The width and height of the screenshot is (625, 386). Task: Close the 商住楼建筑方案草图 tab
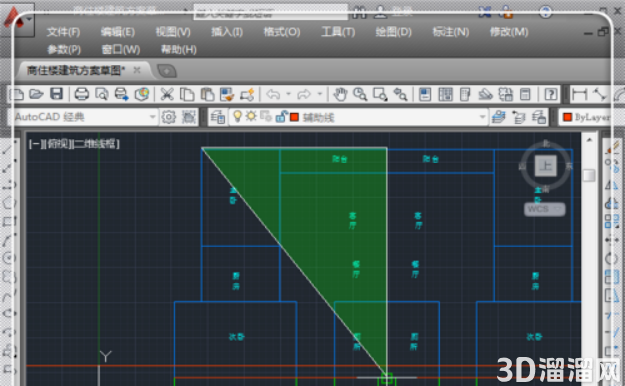pyautogui.click(x=137, y=71)
